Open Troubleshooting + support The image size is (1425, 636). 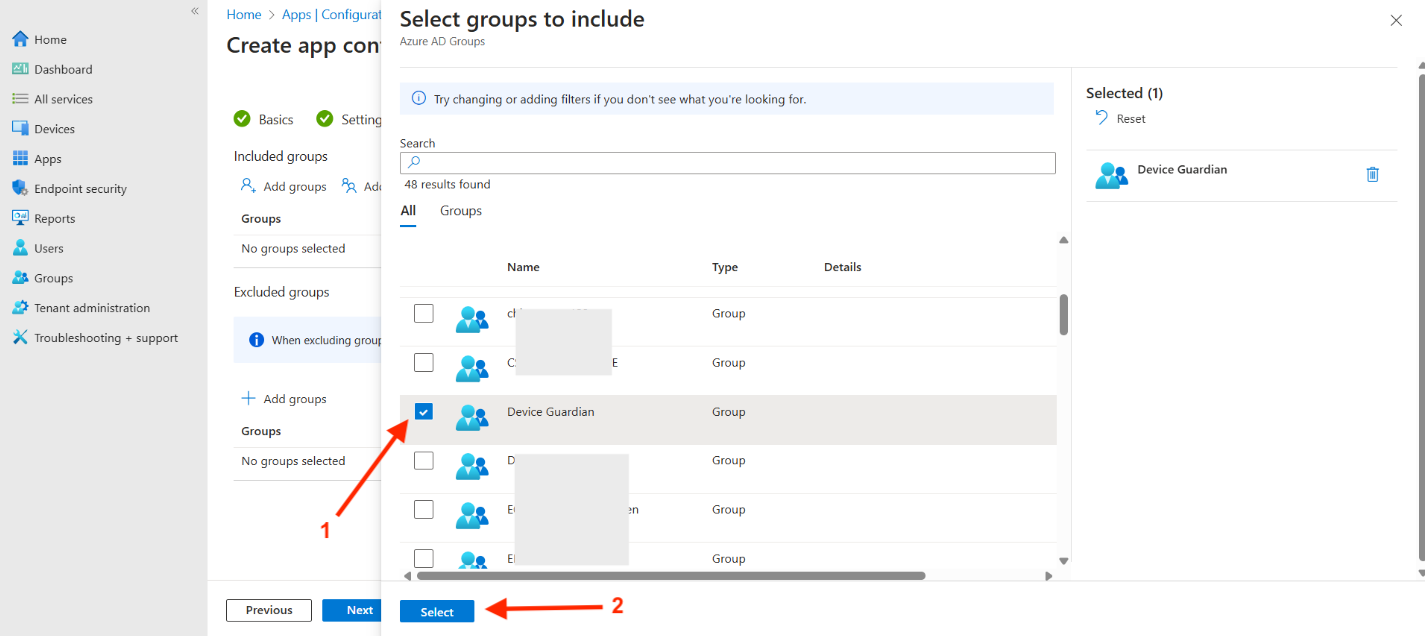tap(105, 338)
